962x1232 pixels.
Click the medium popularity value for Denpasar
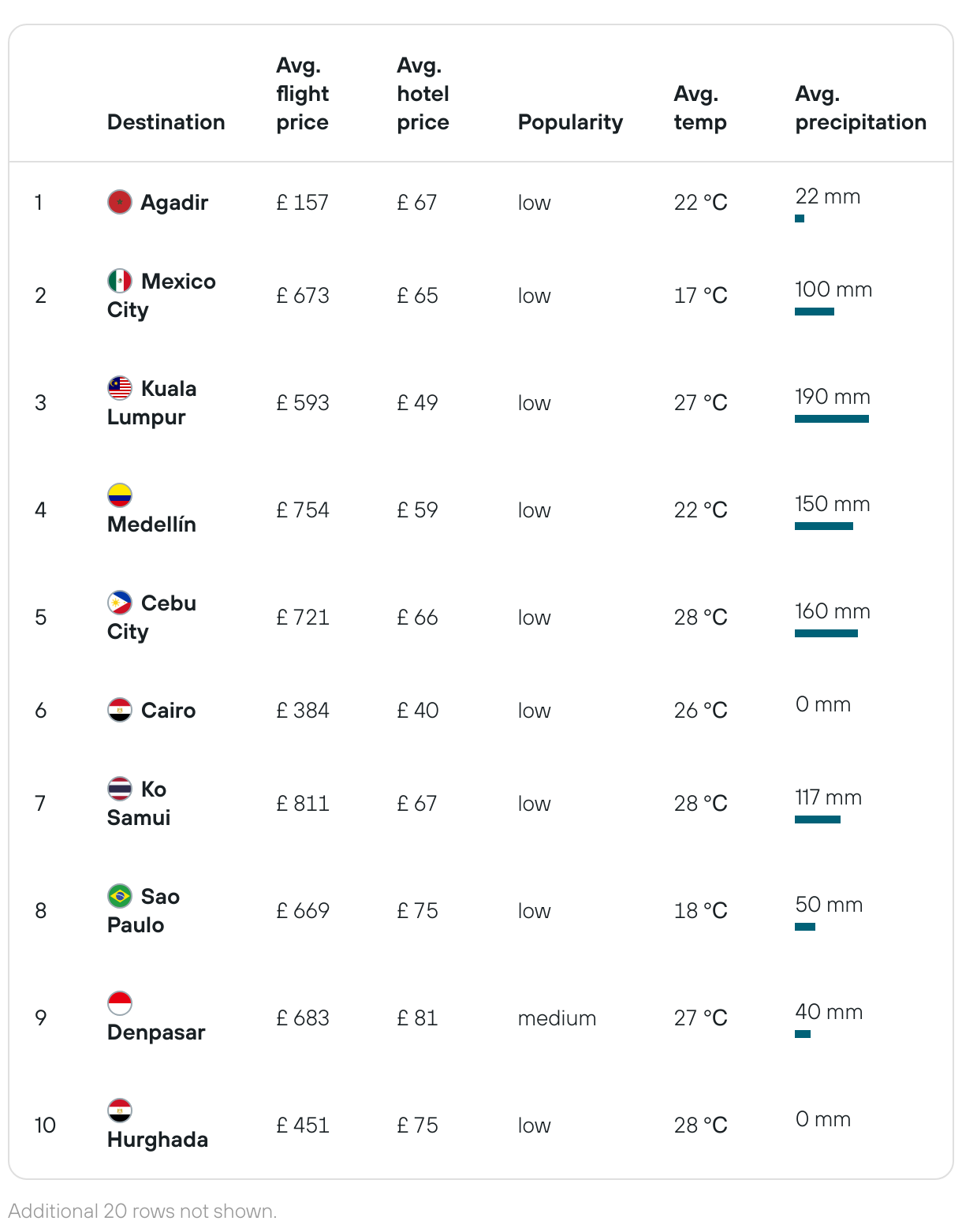tap(557, 1018)
